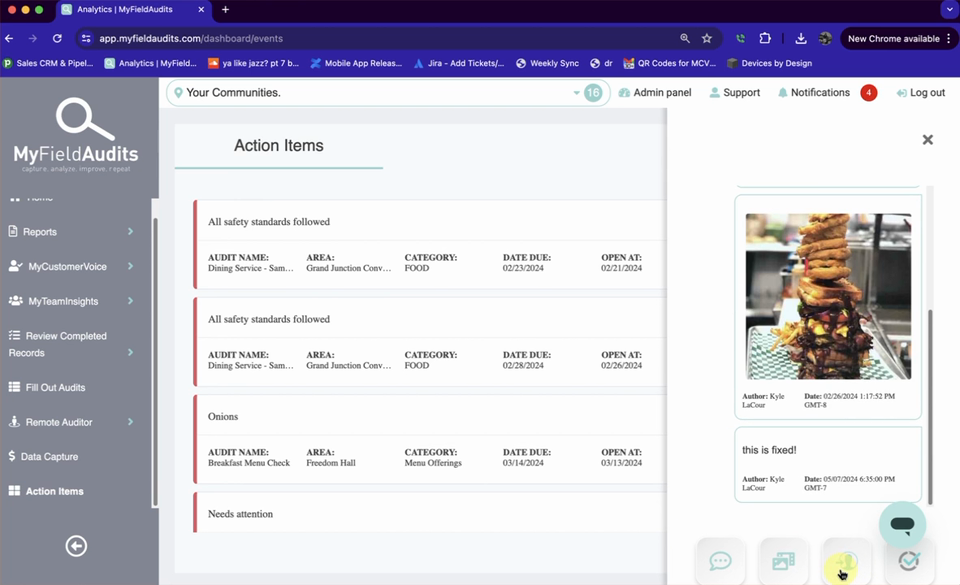Viewport: 960px width, 585px height.
Task: Click the mark-complete checkmark icon
Action: click(910, 561)
